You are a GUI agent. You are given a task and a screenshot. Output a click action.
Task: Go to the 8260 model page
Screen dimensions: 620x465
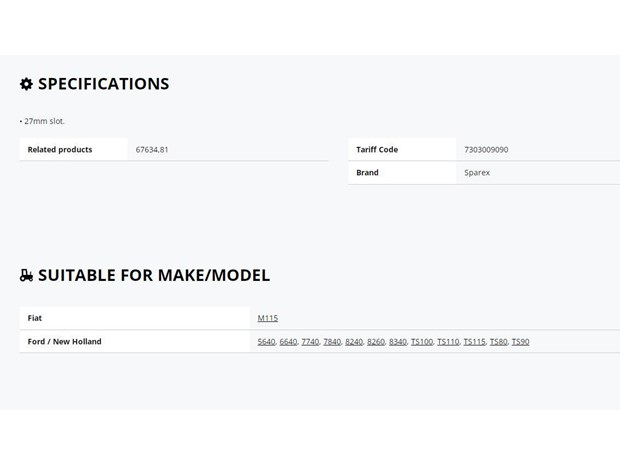(x=376, y=342)
